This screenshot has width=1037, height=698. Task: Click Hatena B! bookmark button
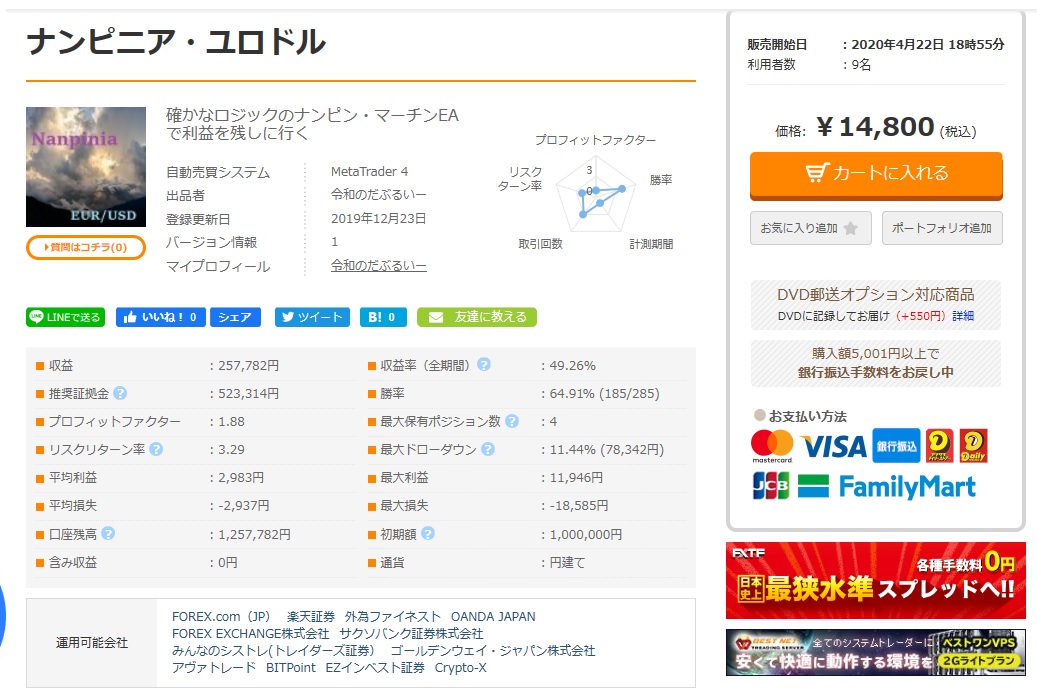pos(384,317)
